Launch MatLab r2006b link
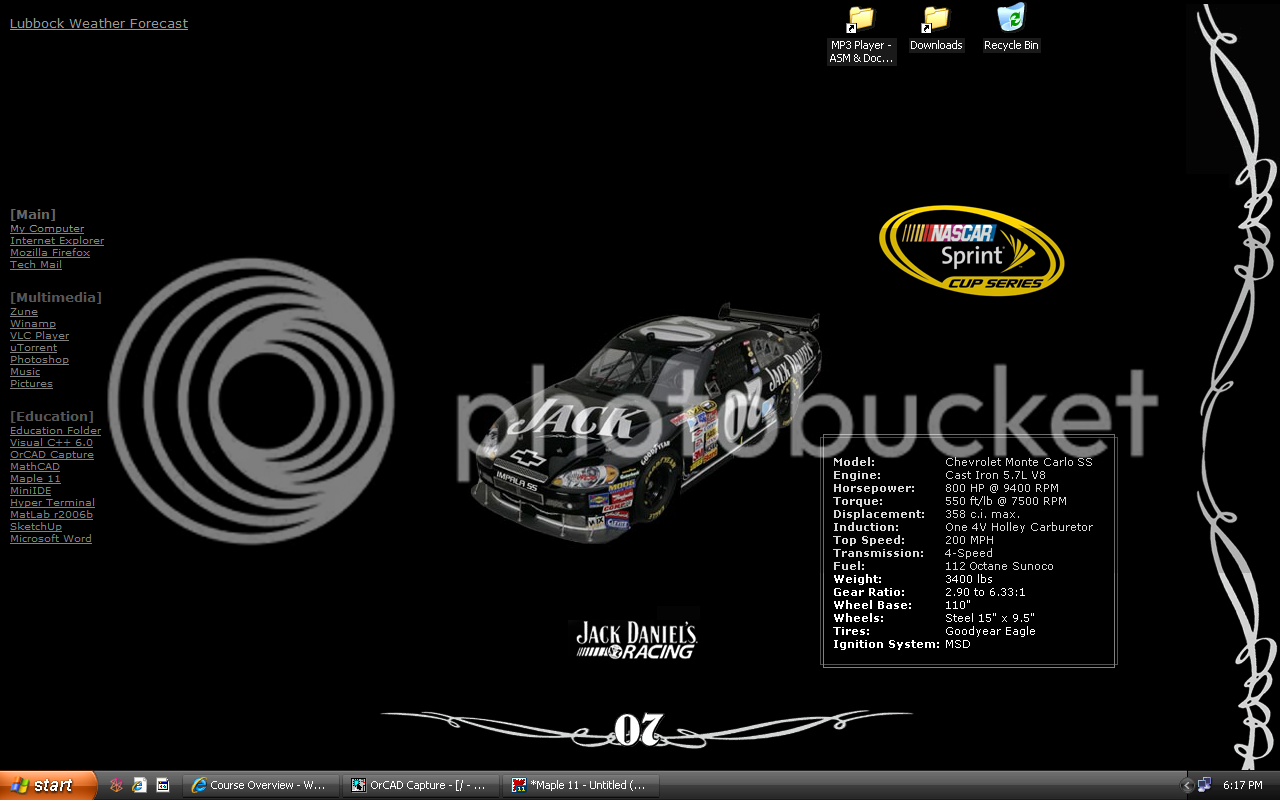The height and width of the screenshot is (800, 1280). (x=51, y=515)
